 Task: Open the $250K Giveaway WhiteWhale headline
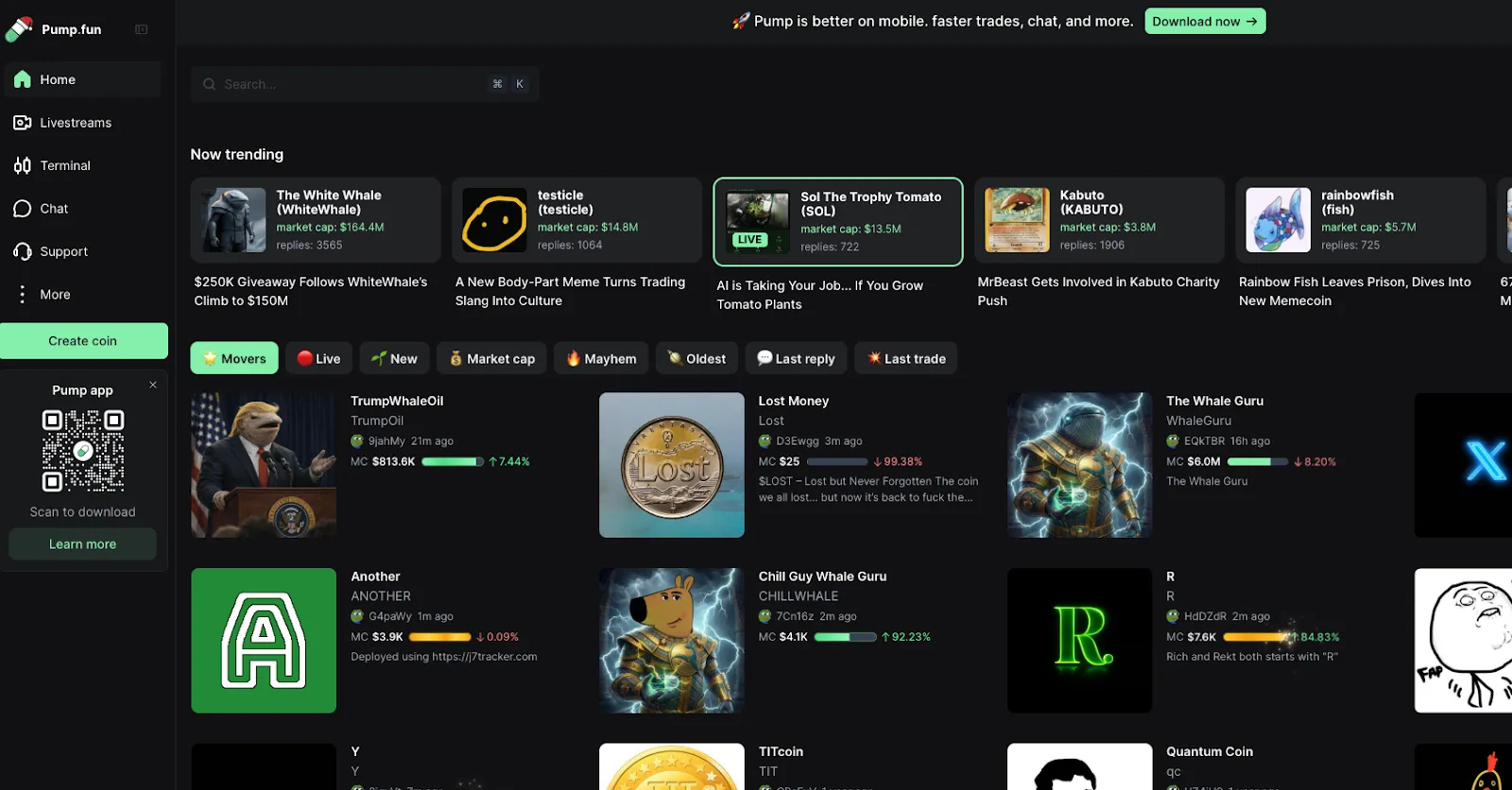[311, 291]
